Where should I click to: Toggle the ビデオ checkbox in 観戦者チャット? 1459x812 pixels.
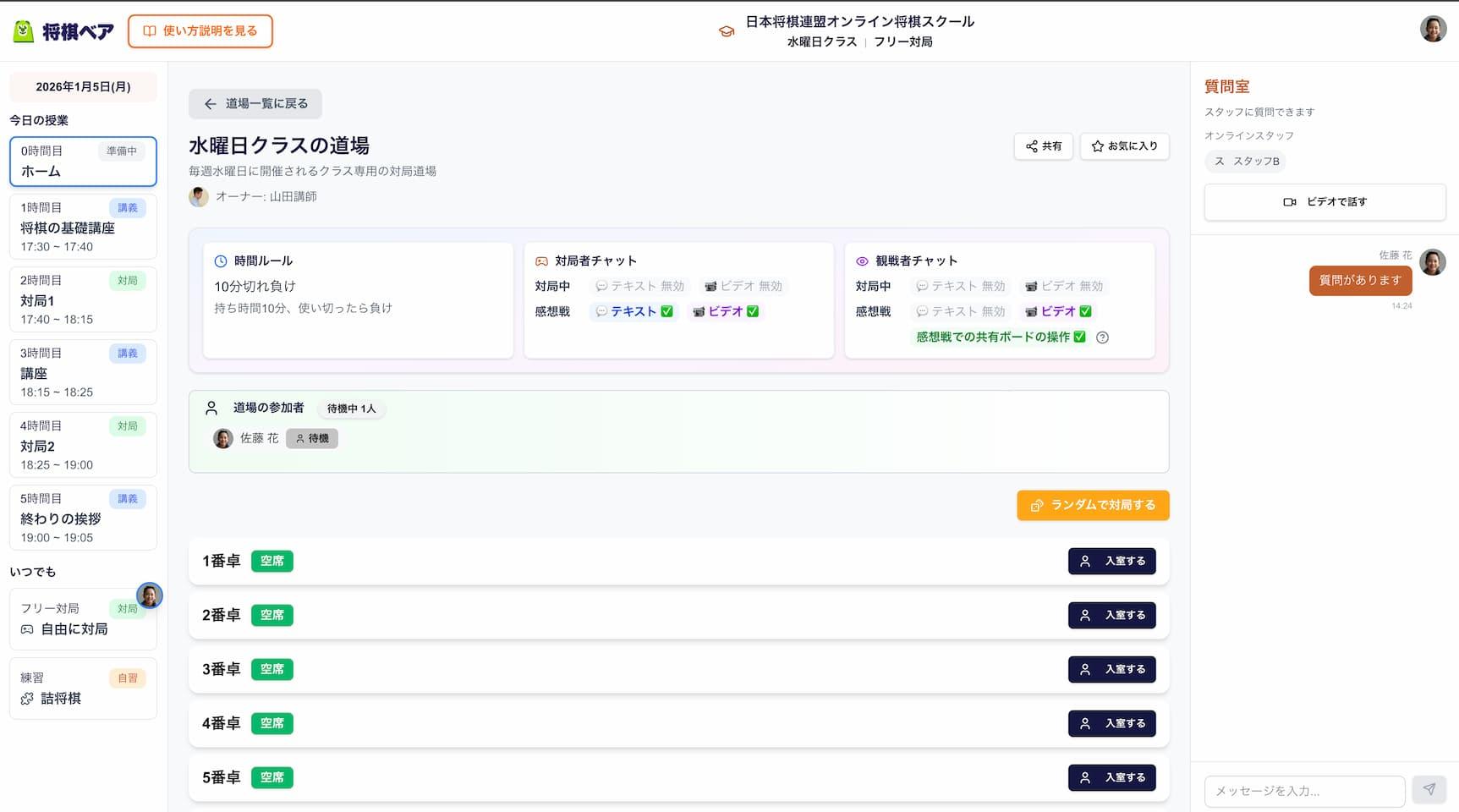click(1085, 311)
